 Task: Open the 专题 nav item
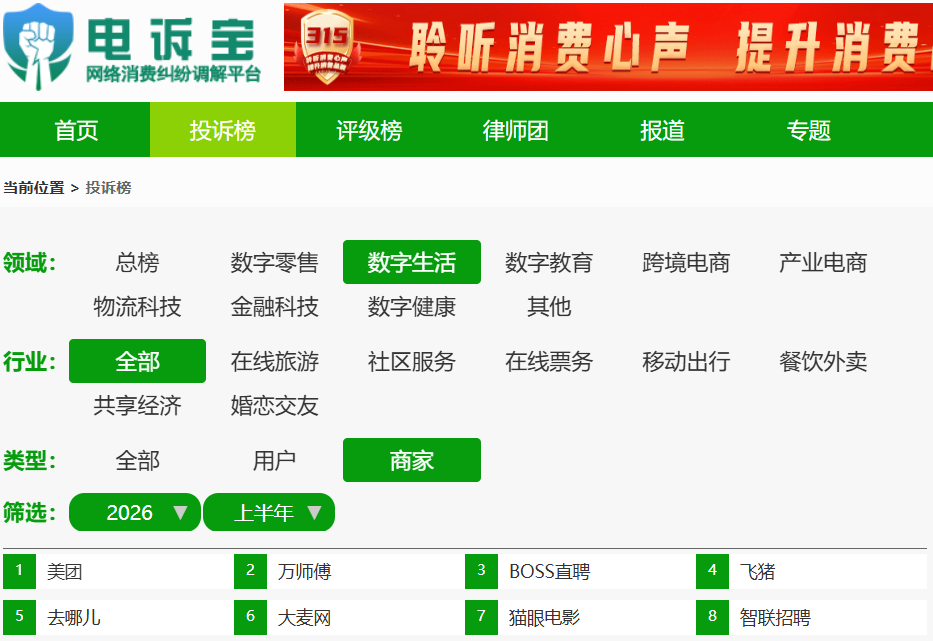(x=808, y=130)
